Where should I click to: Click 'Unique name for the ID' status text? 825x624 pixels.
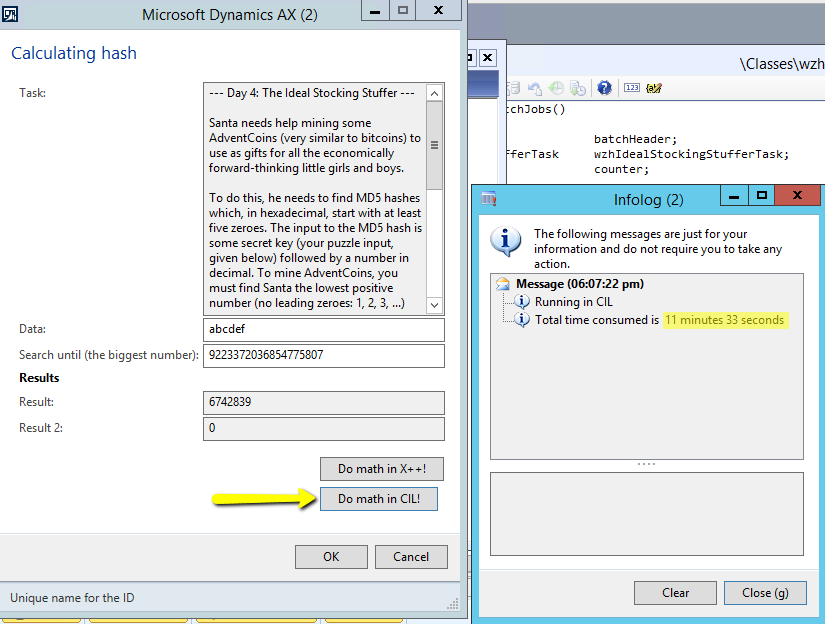pos(72,598)
